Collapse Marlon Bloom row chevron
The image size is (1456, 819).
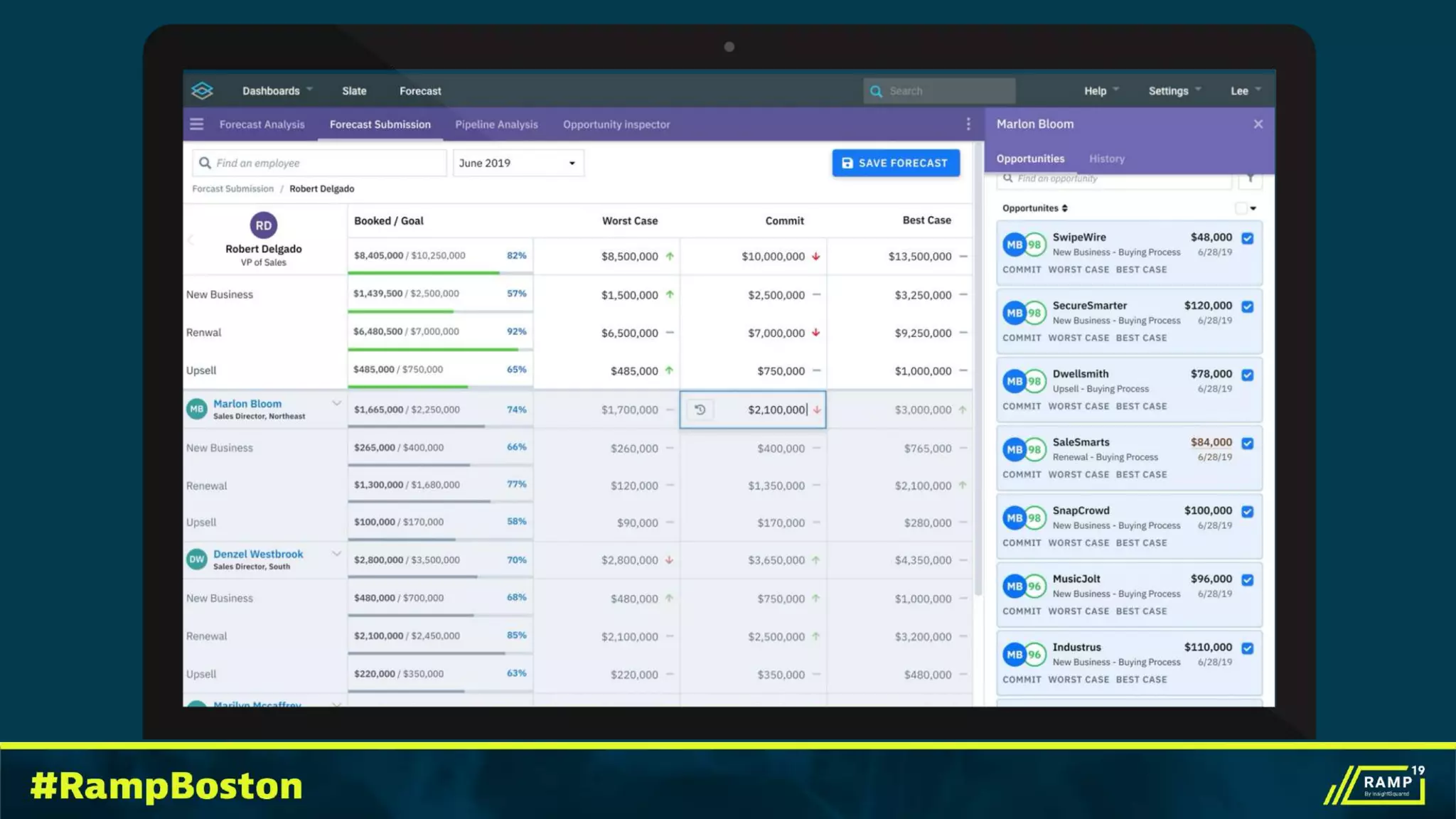(336, 403)
